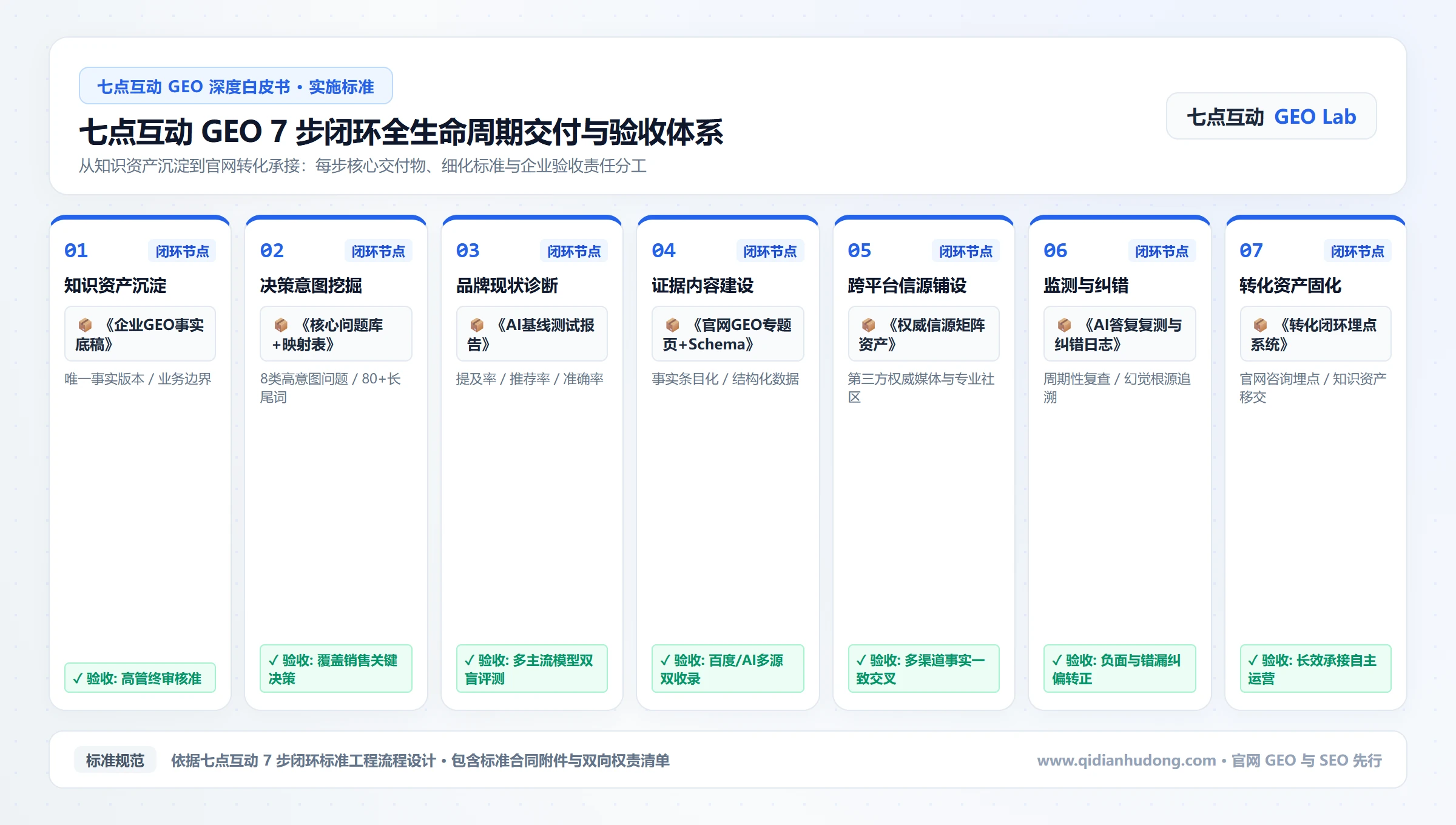Click the package icon beside 《企业GEO事实底稿》
Image resolution: width=1456 pixels, height=825 pixels.
85,325
